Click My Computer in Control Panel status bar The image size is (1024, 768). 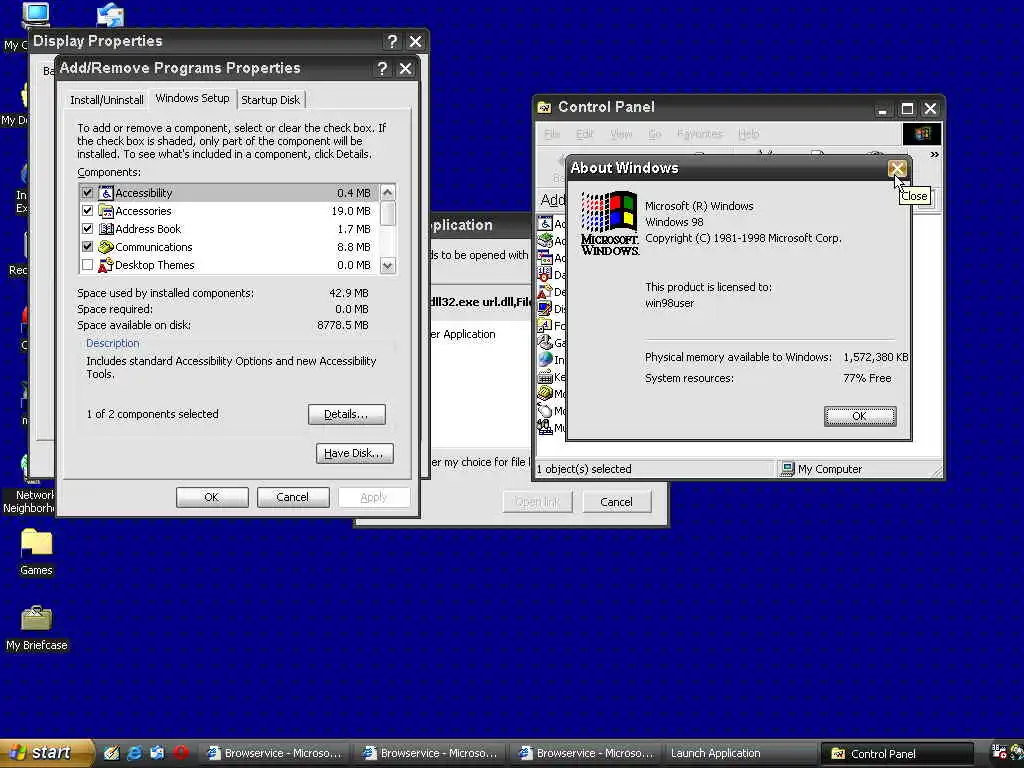pos(822,469)
